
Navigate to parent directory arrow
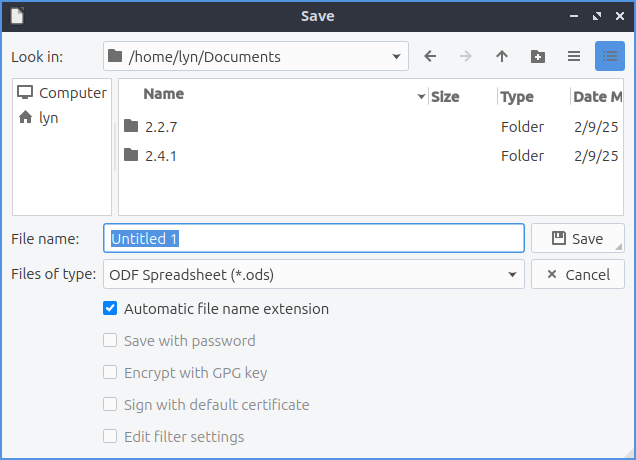[x=502, y=57]
